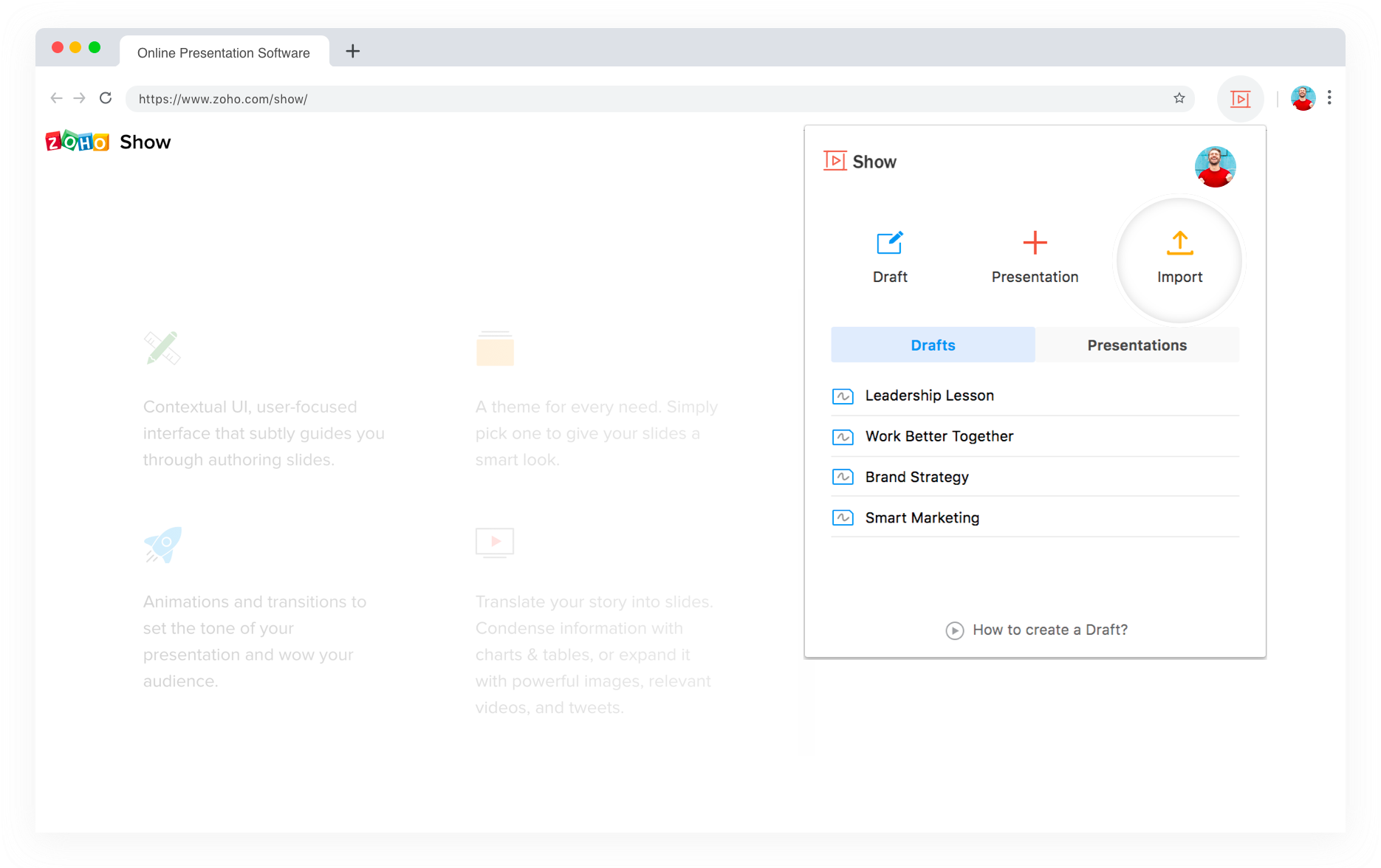The height and width of the screenshot is (868, 1381).
Task: Click the browser back arrow
Action: 56,98
